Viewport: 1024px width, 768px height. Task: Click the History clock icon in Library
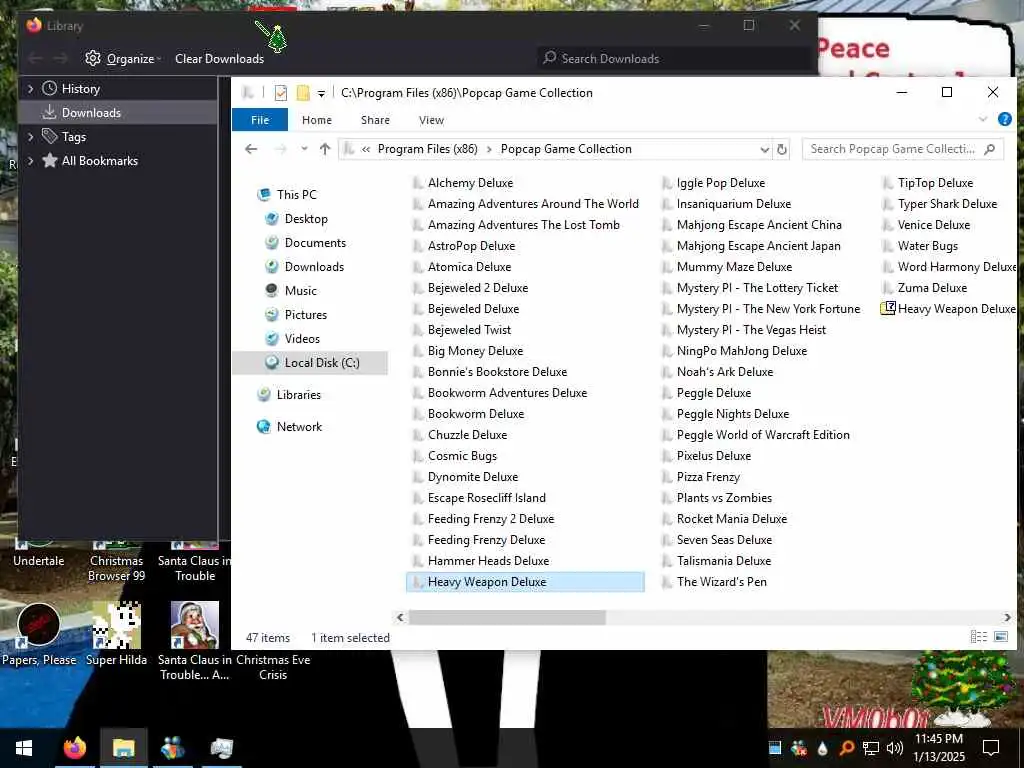[x=50, y=88]
